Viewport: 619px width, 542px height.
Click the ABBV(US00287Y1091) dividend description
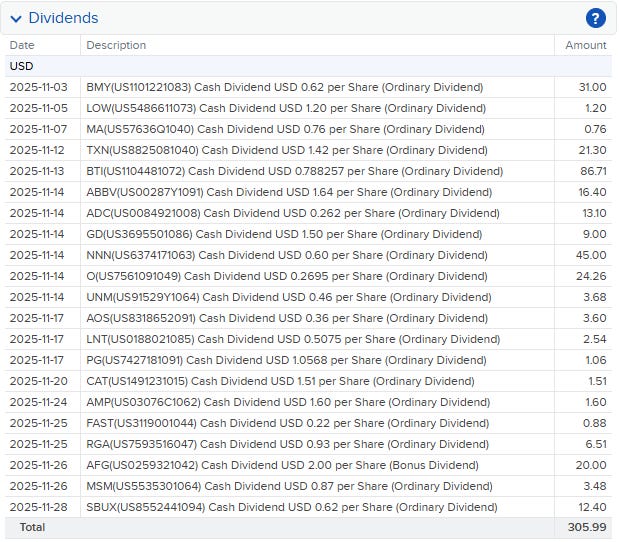pos(289,192)
